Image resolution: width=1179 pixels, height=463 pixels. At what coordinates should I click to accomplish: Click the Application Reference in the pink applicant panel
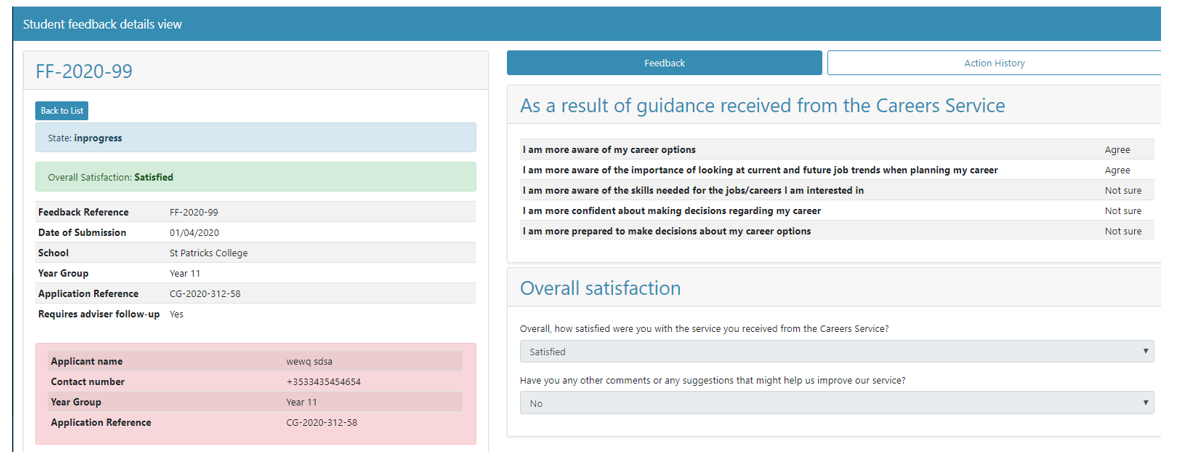(x=321, y=423)
